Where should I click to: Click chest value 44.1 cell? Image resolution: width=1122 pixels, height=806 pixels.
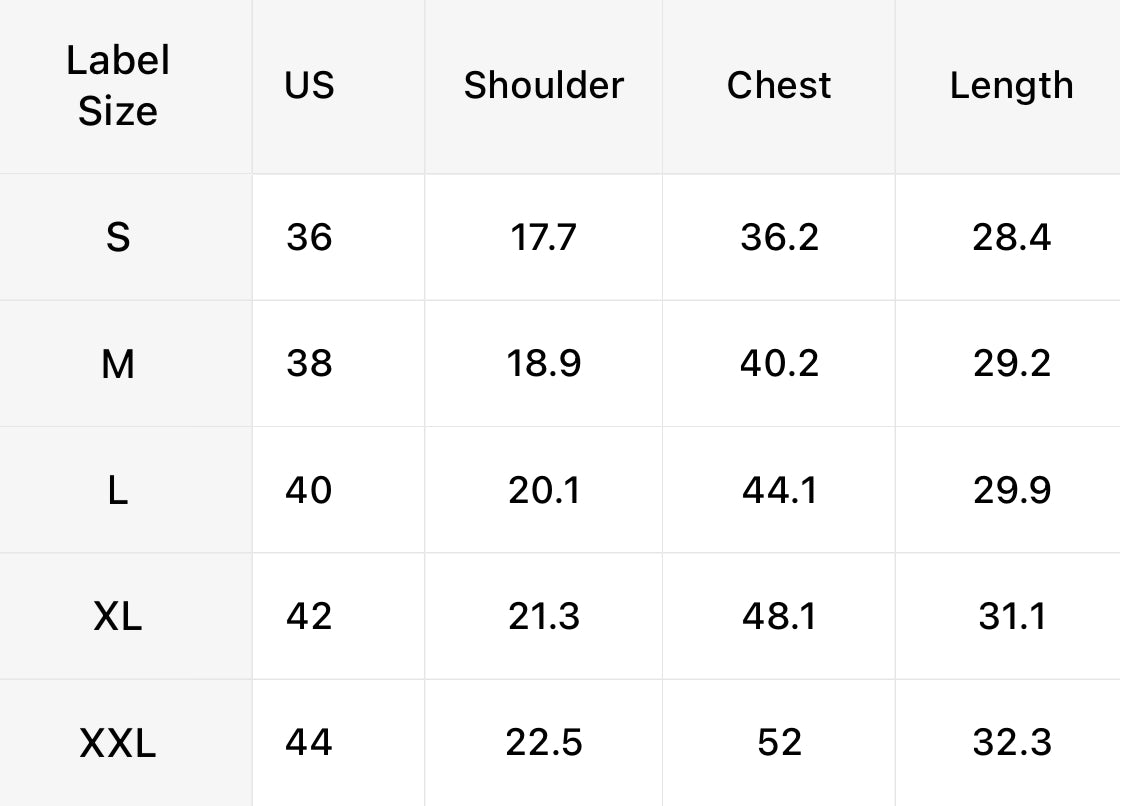point(779,490)
